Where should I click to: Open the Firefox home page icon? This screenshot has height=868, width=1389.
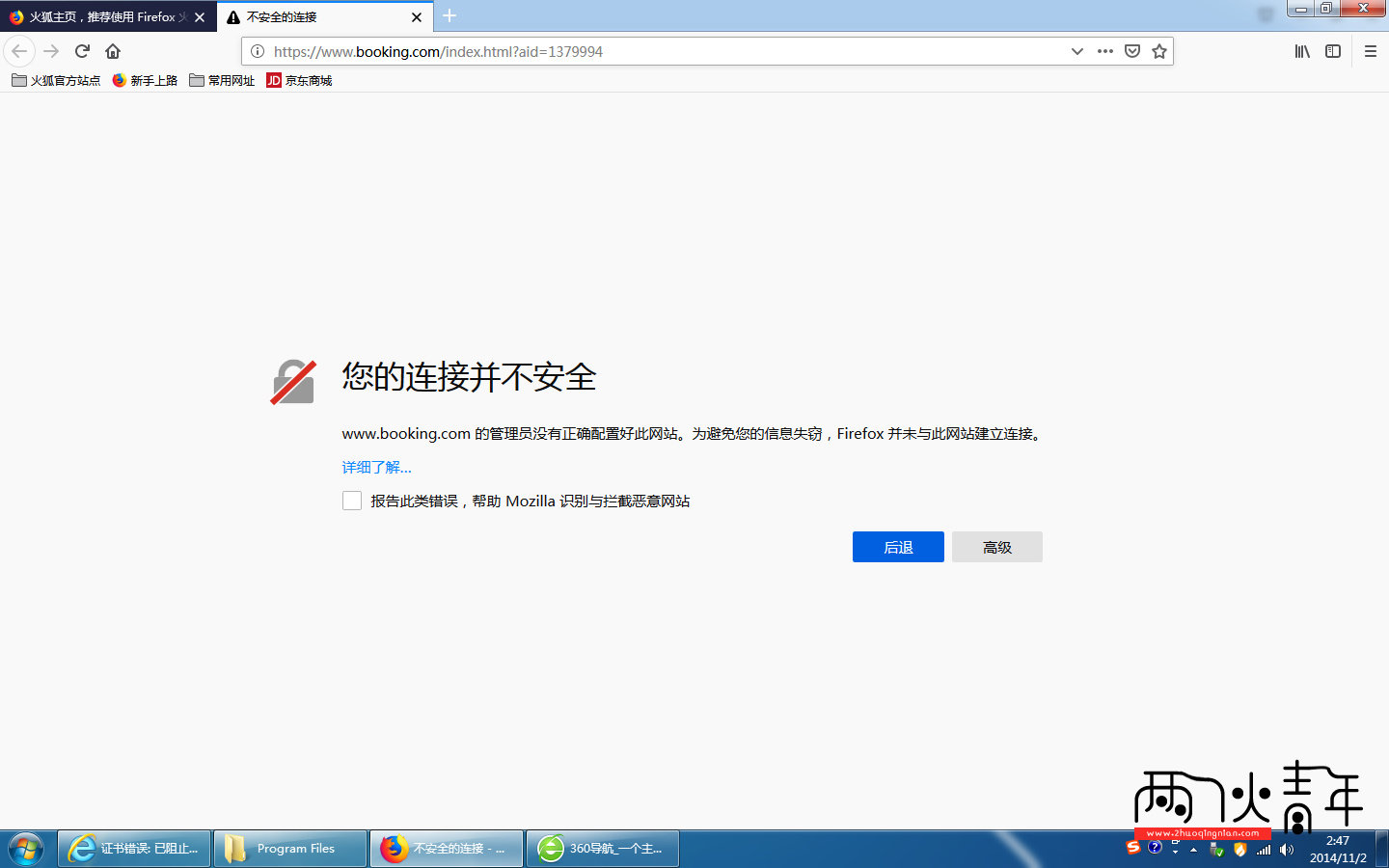coord(113,51)
